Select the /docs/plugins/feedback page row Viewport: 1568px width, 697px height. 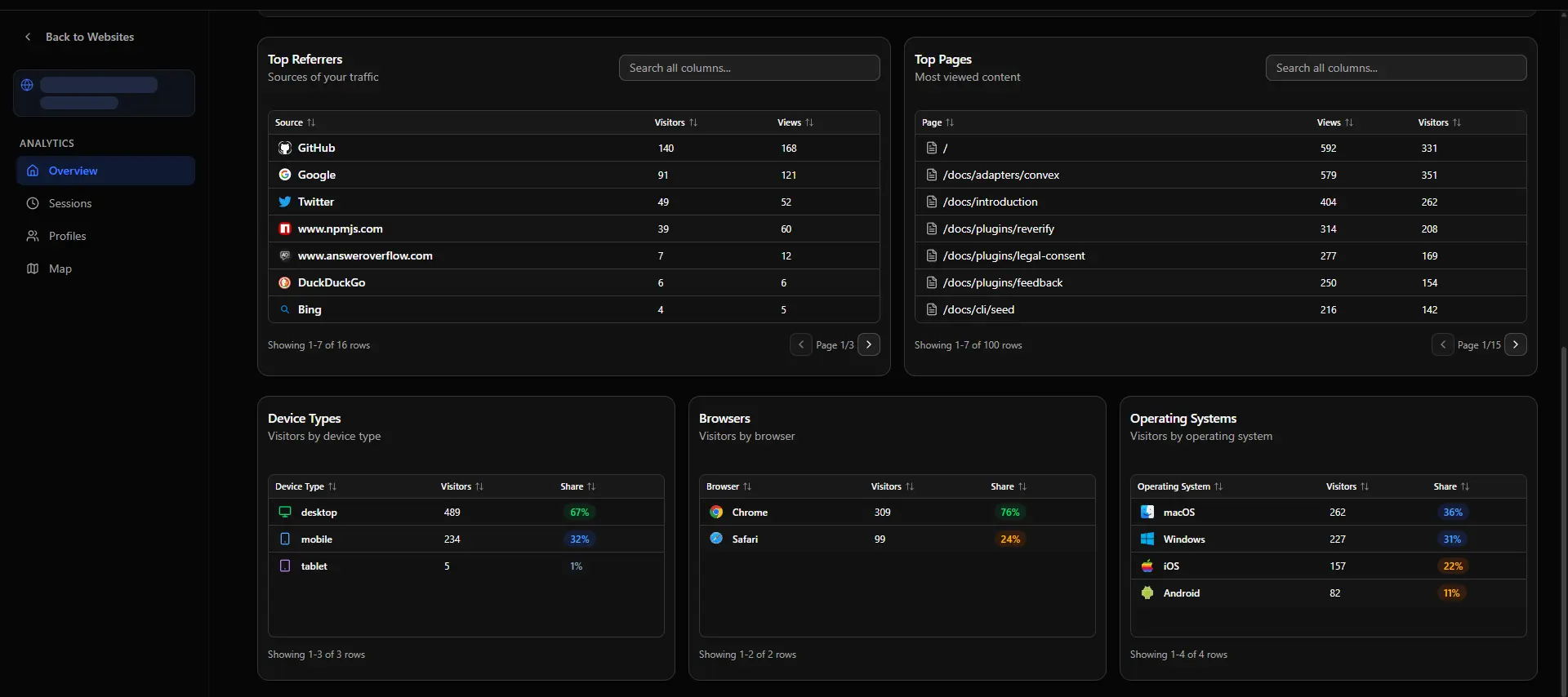tap(1220, 282)
